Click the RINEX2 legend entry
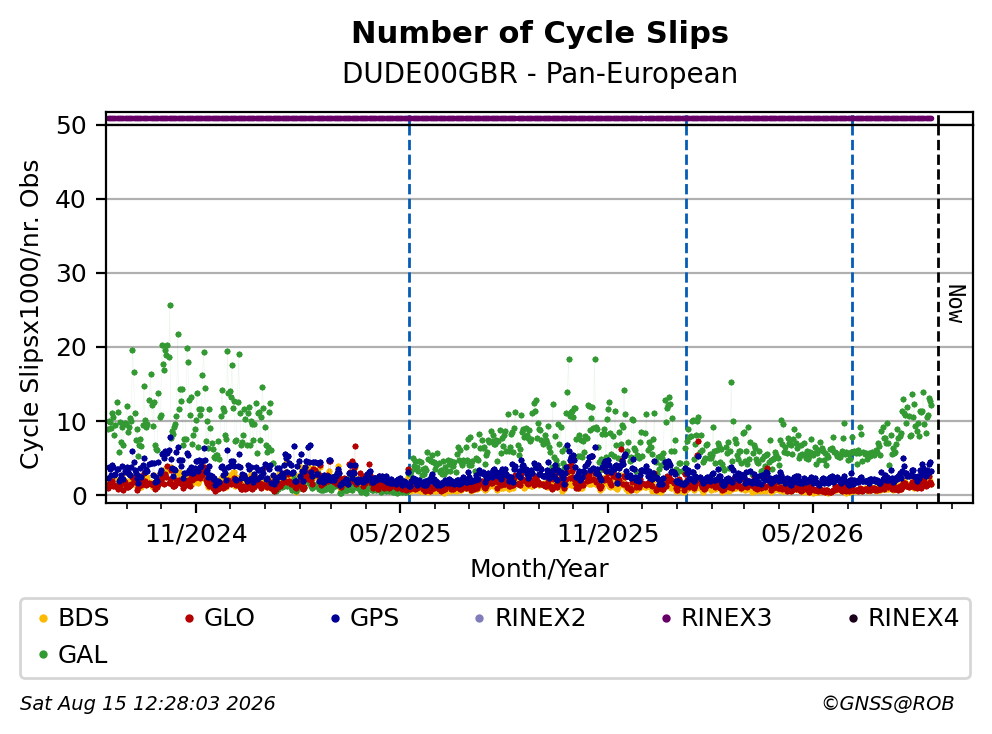 [530, 618]
